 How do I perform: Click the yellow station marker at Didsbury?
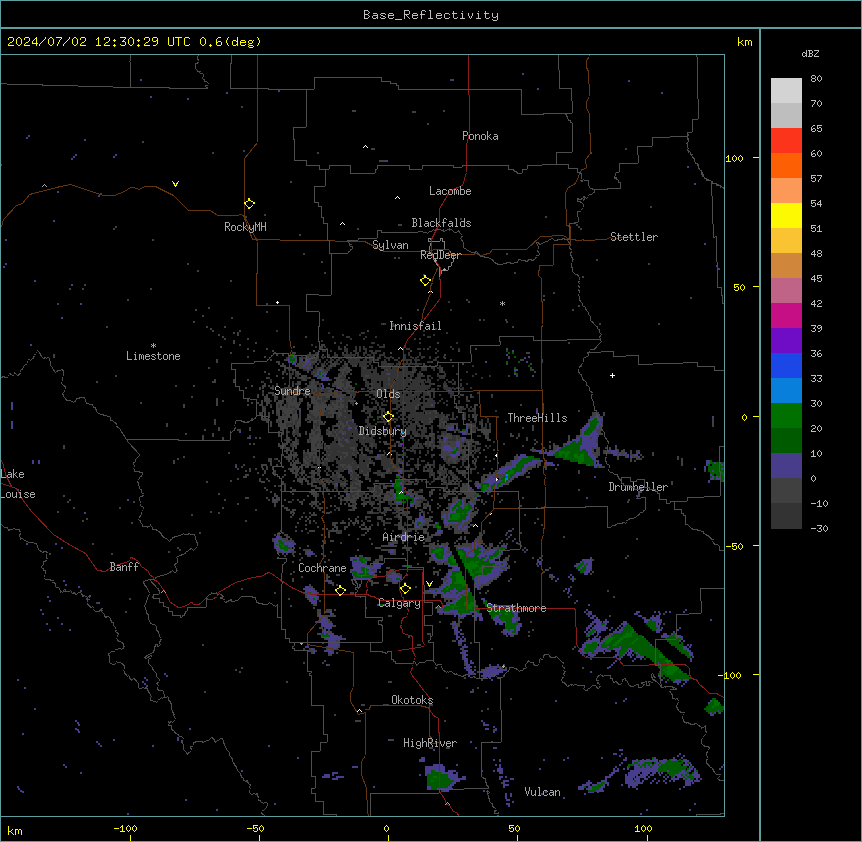click(x=388, y=417)
